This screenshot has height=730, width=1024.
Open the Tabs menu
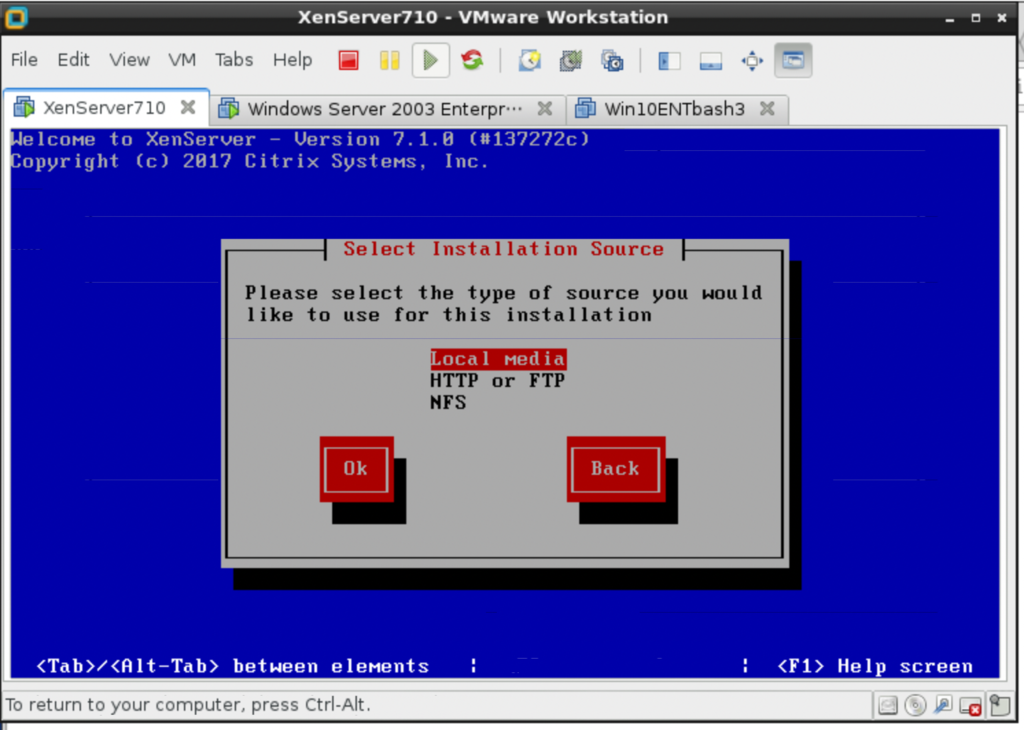[x=234, y=60]
